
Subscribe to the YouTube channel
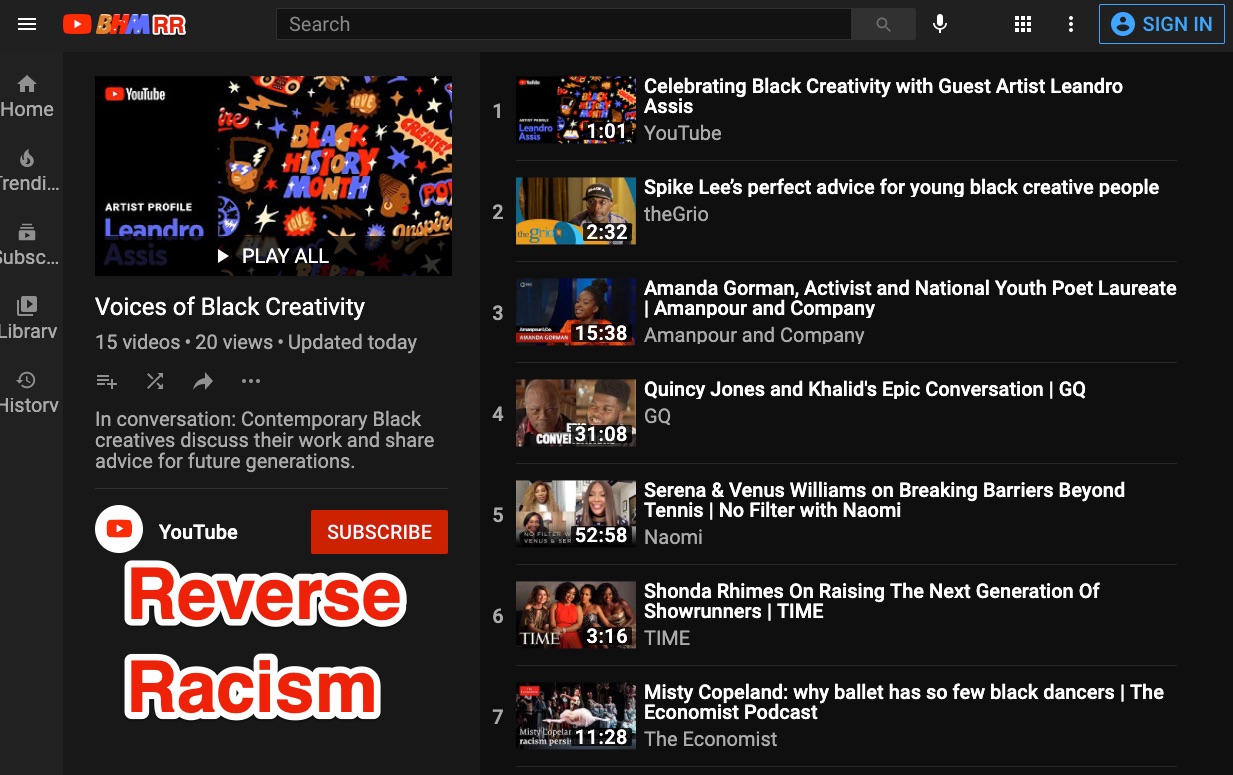pos(379,532)
